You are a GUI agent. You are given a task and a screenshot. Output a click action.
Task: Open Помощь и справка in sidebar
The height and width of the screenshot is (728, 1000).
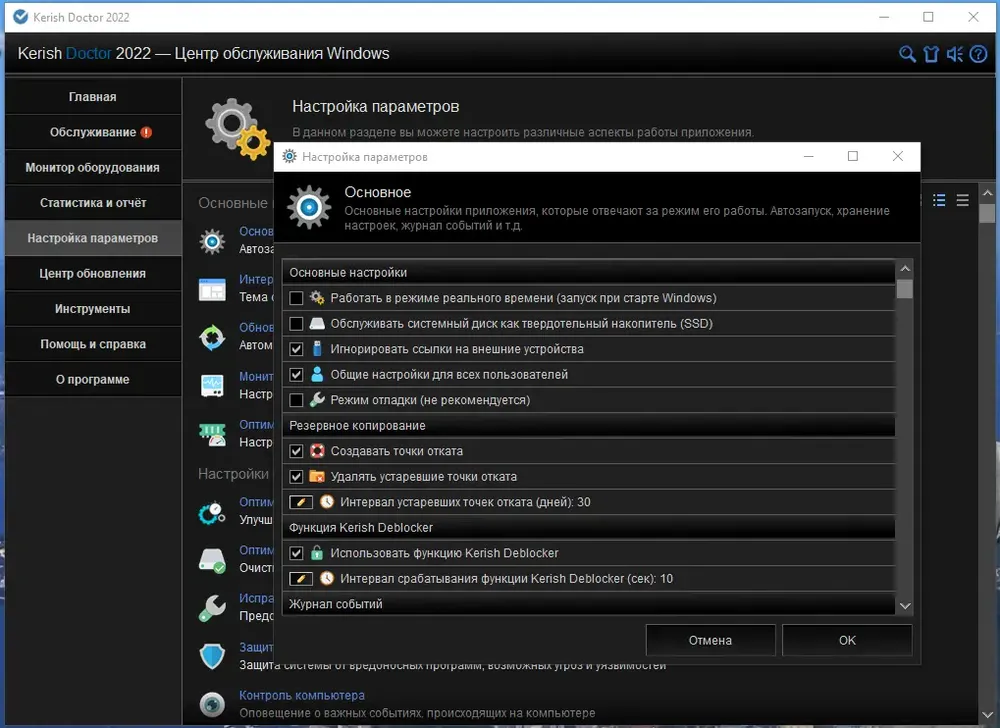(x=93, y=344)
